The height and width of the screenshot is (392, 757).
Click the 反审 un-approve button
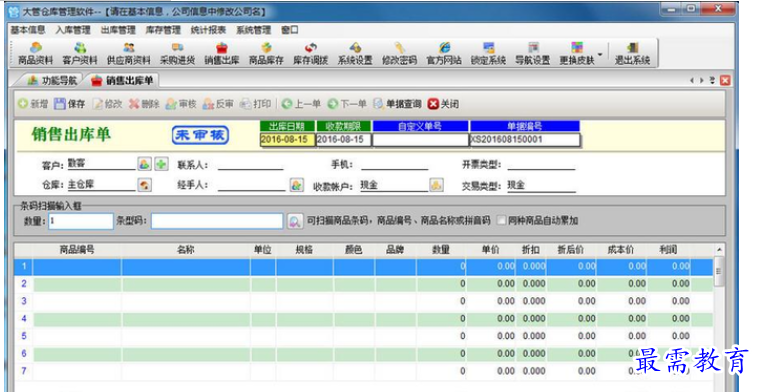pyautogui.click(x=218, y=104)
